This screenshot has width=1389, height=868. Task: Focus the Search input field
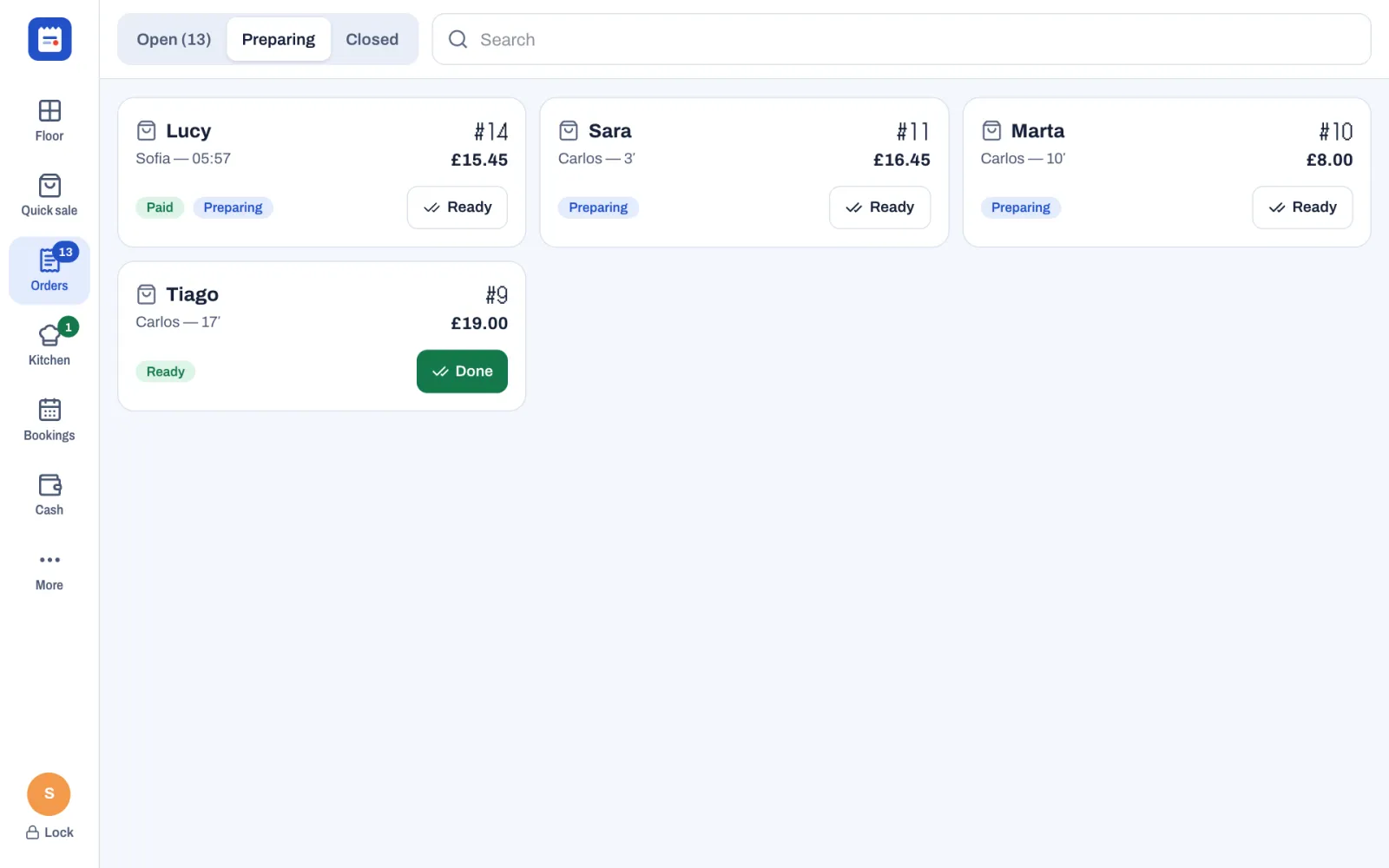click(901, 39)
